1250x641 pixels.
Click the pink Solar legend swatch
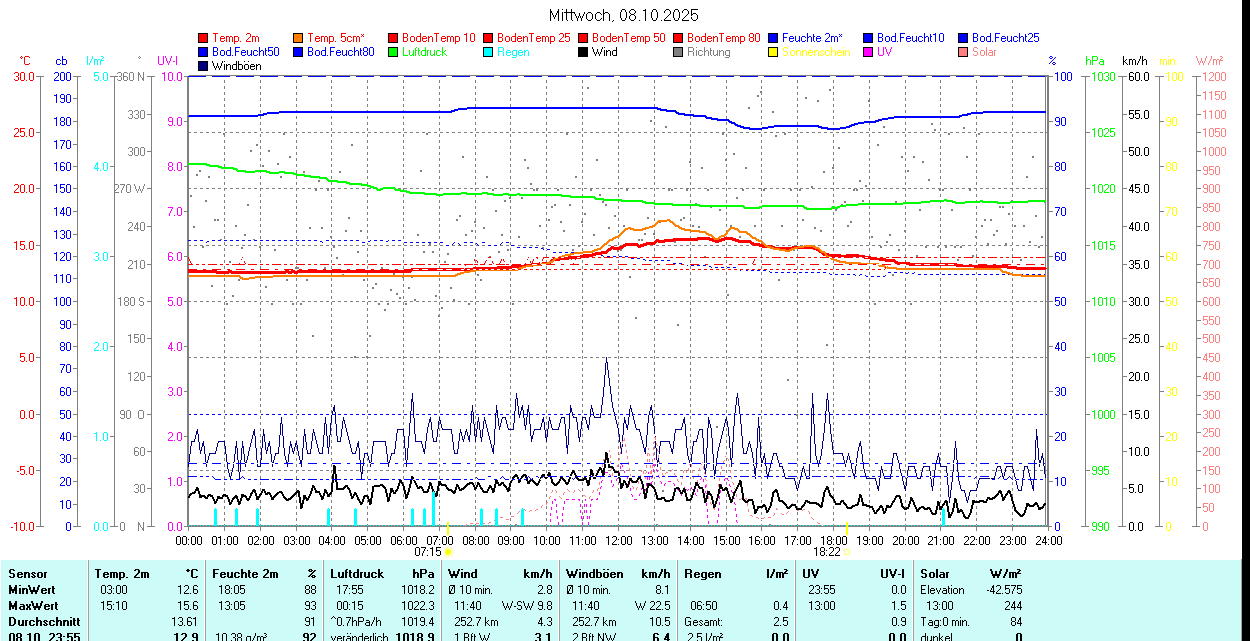click(x=962, y=52)
